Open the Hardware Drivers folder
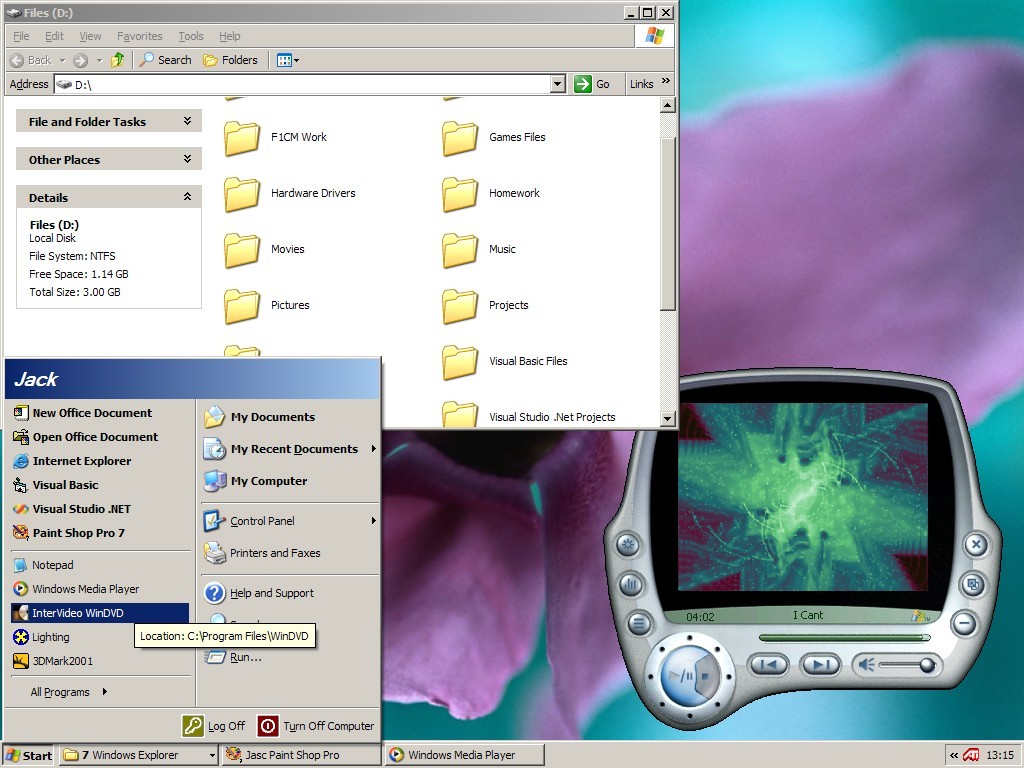1024x768 pixels. [290, 194]
